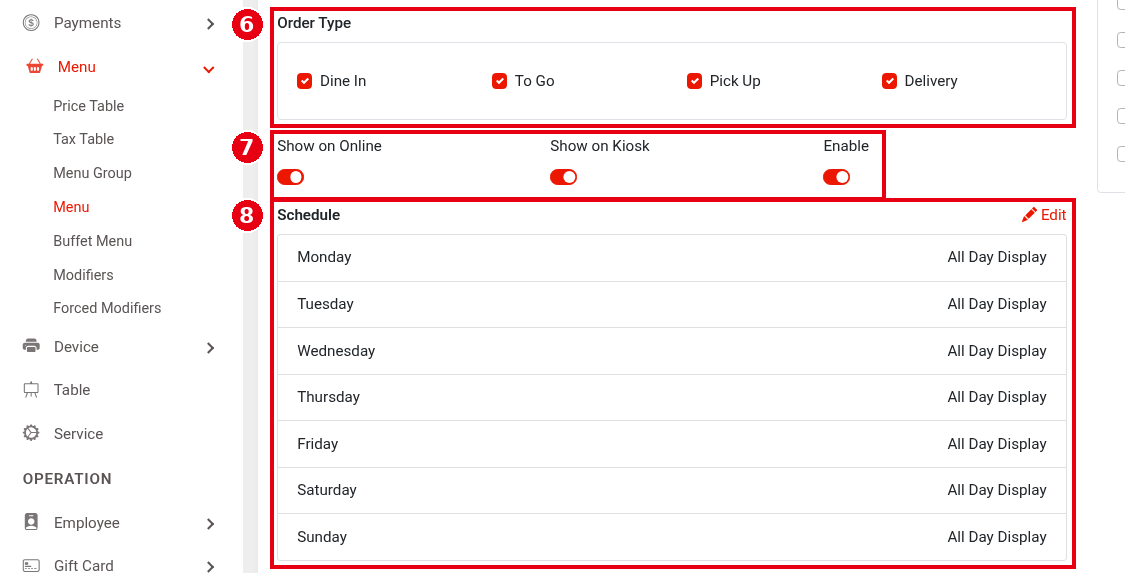The width and height of the screenshot is (1125, 573).
Task: Click the Gift Card label
Action: click(x=83, y=565)
